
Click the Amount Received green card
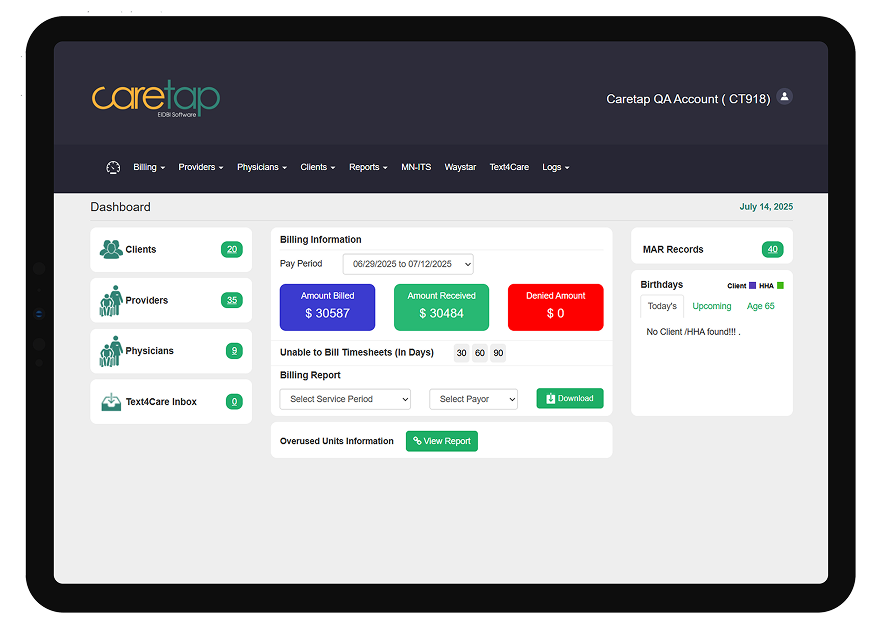441,308
